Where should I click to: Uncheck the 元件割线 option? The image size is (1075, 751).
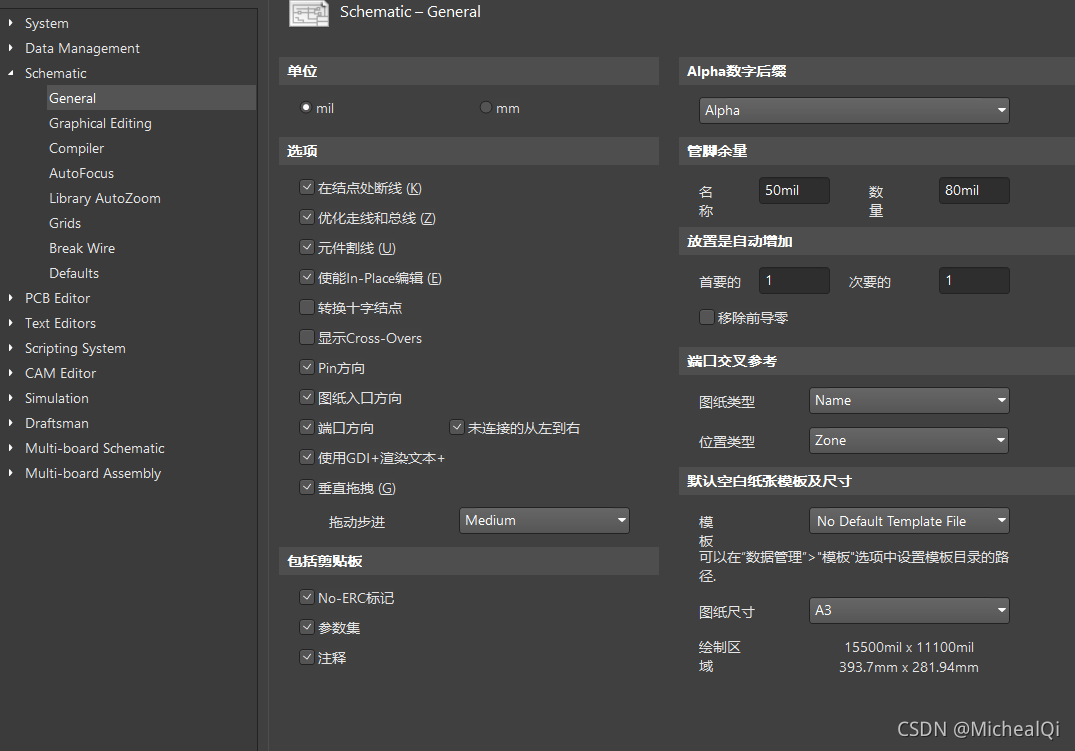[x=306, y=247]
